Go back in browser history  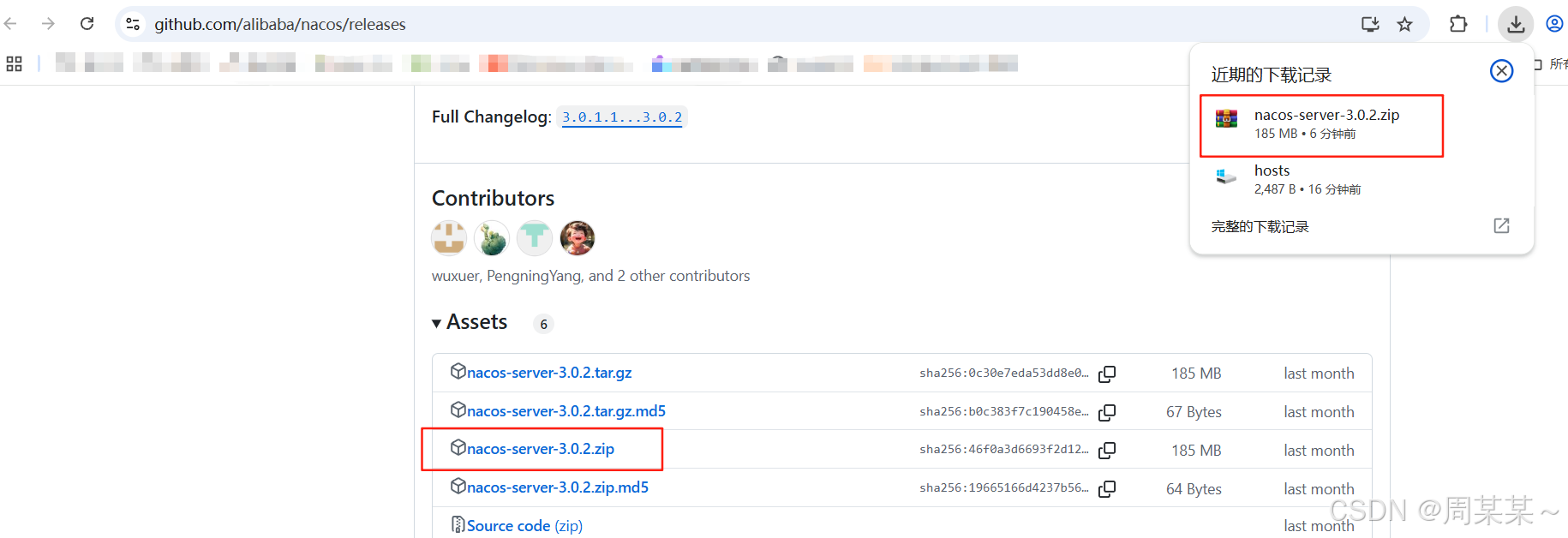[x=11, y=24]
